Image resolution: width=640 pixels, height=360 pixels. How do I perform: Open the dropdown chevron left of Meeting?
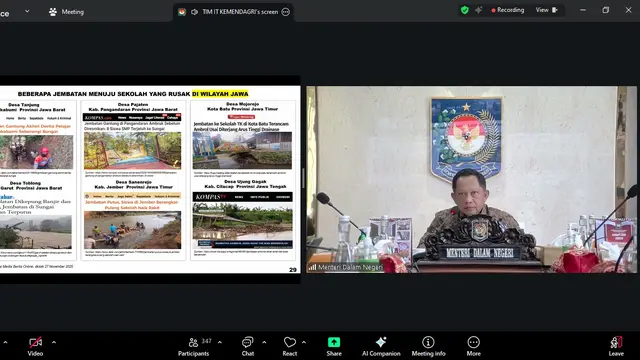coord(27,11)
